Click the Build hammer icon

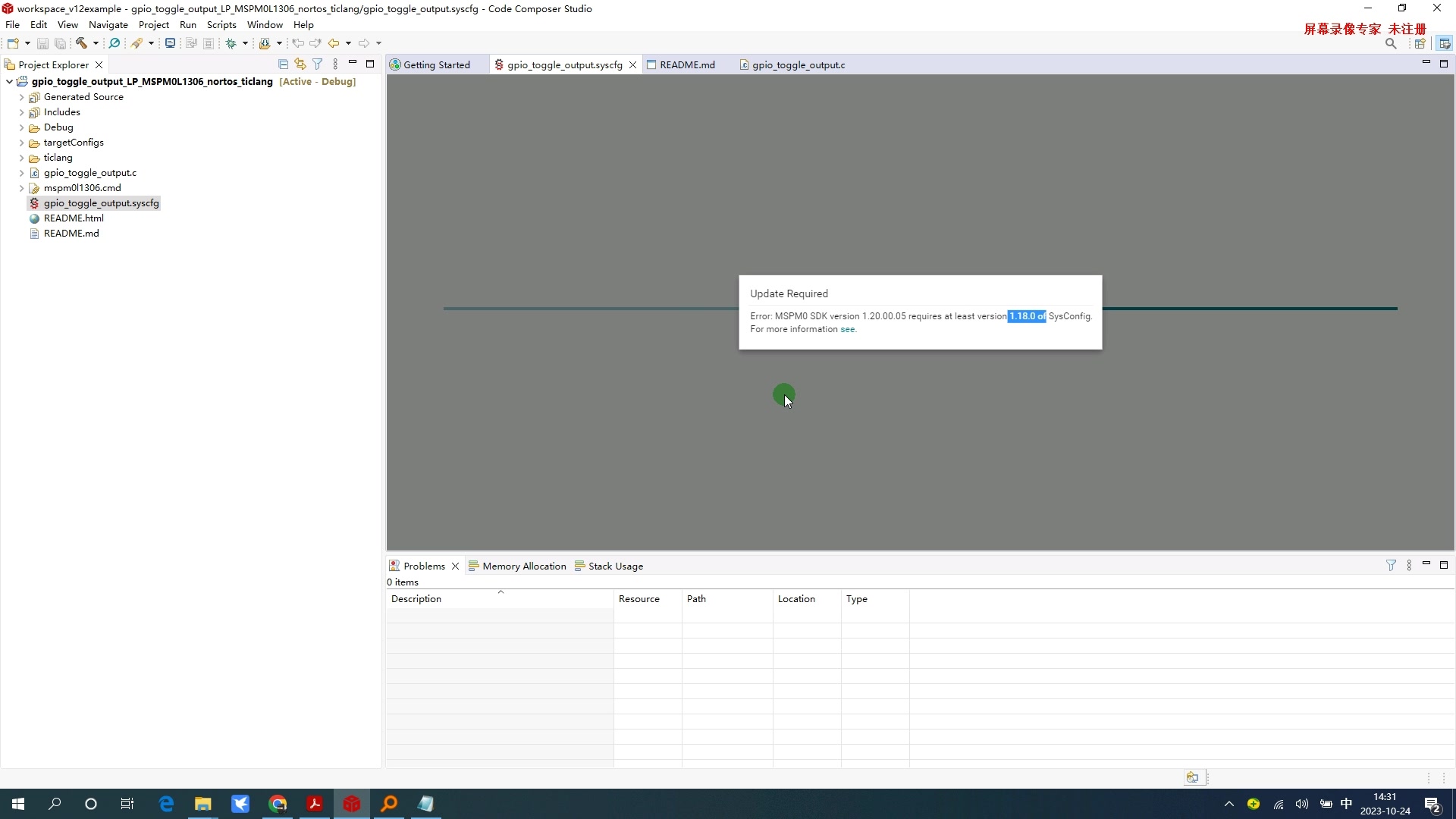81,43
